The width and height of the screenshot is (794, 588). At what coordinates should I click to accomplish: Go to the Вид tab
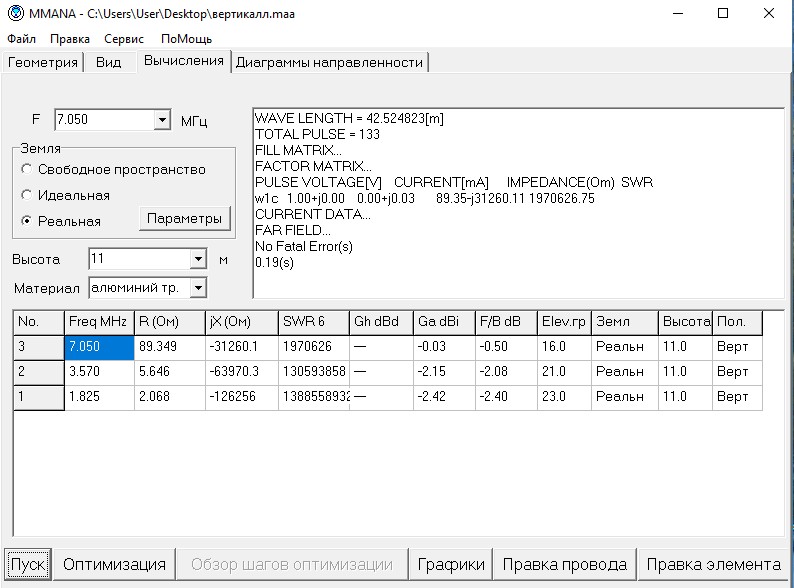(108, 62)
